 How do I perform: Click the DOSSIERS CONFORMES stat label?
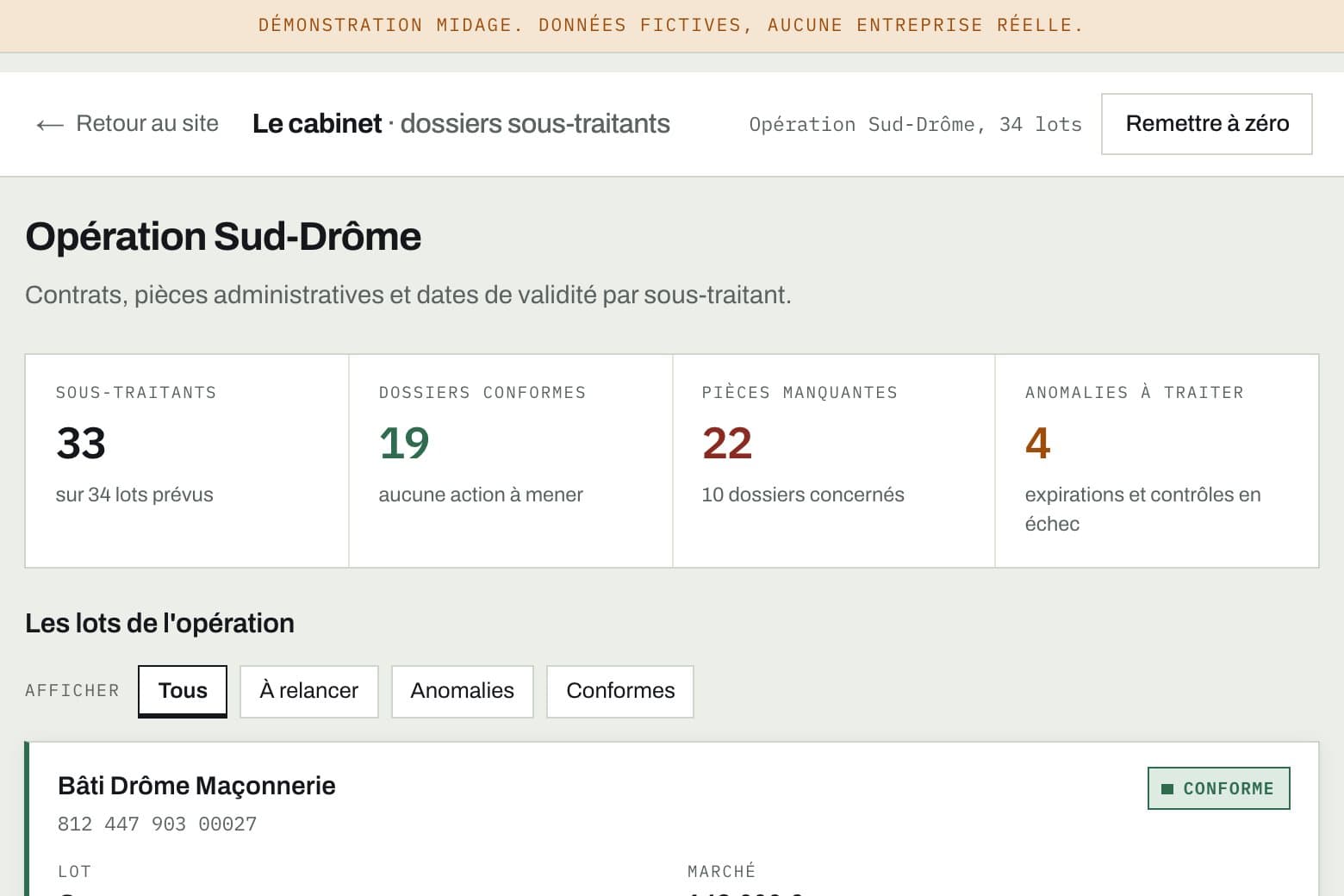(482, 393)
